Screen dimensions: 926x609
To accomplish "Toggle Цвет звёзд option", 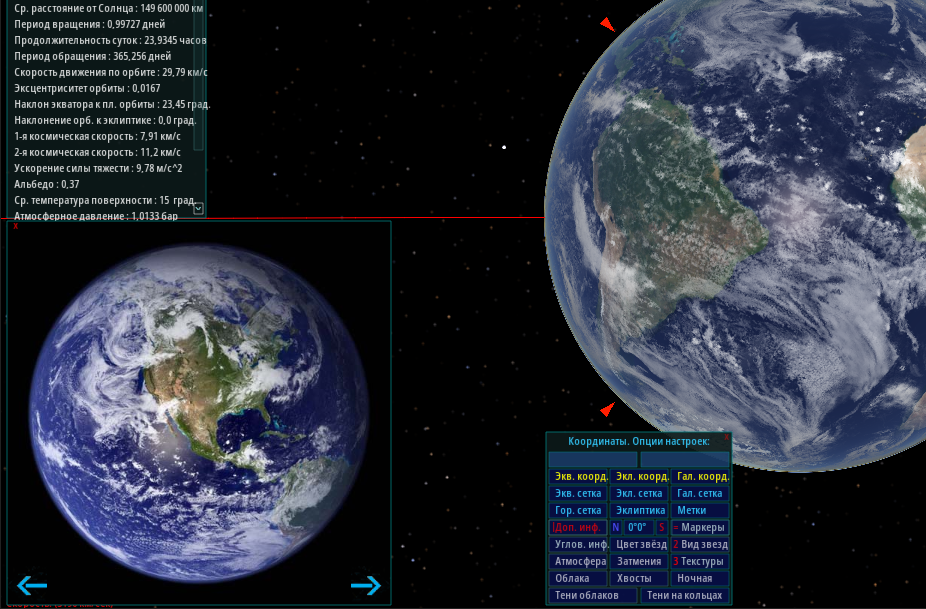I will point(639,545).
